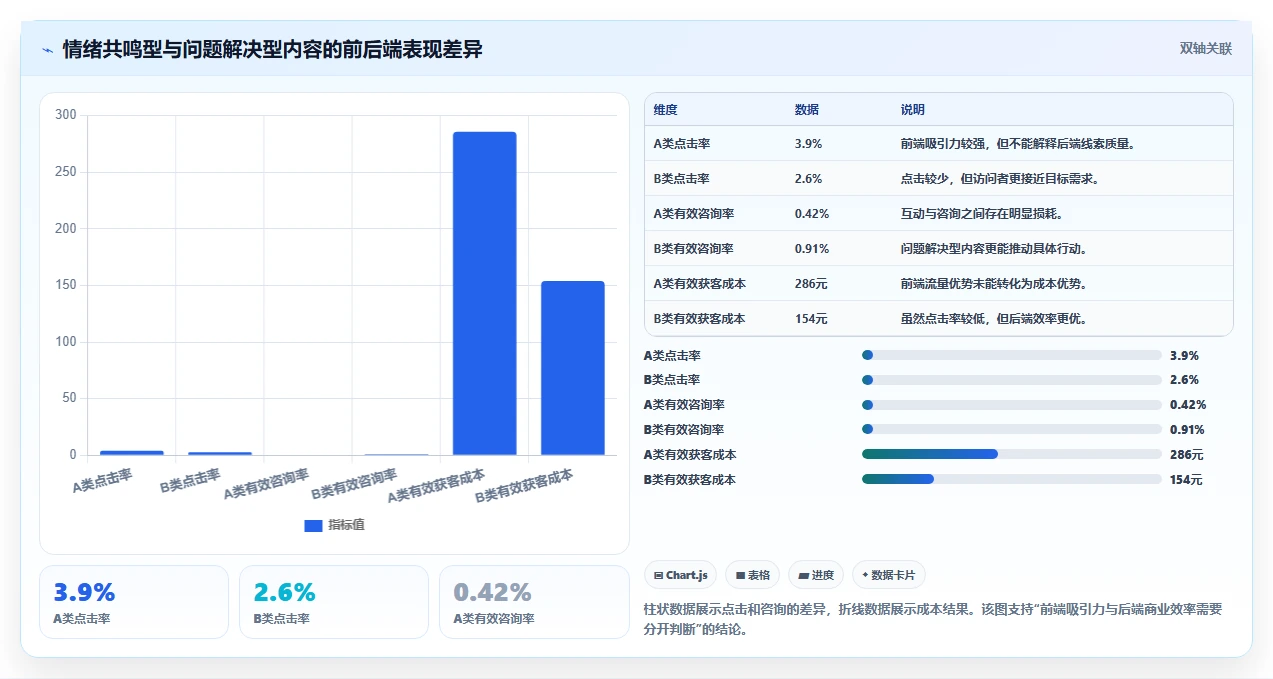The image size is (1273, 679).
Task: Click the B类有效咨询率 progress bar
Action: (1012, 429)
